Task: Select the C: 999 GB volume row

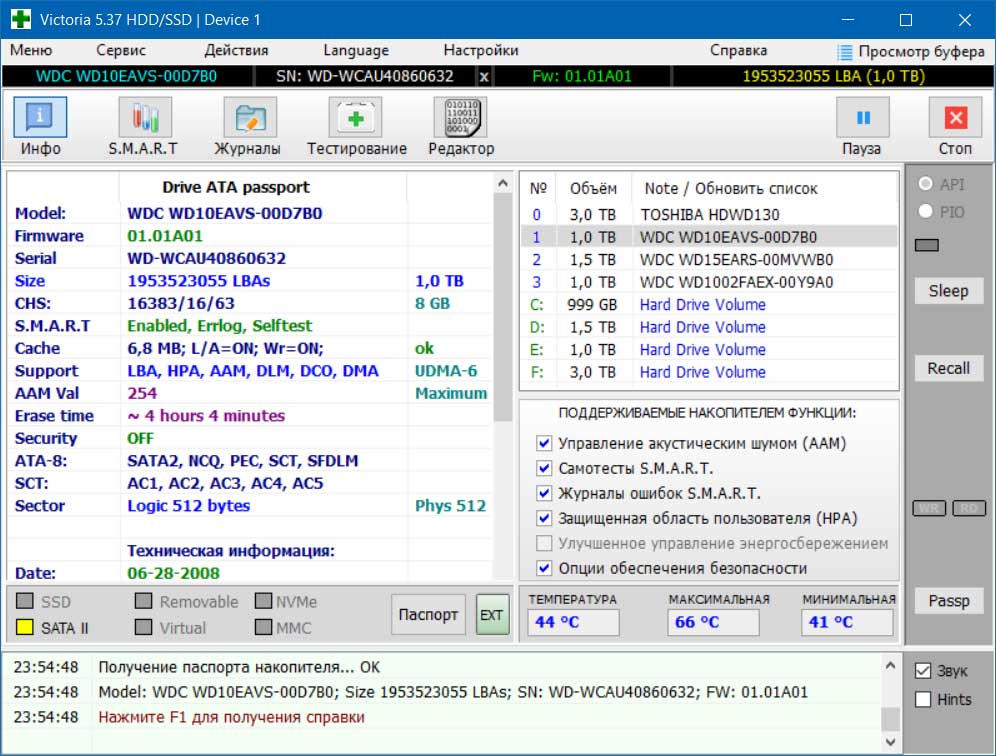Action: pyautogui.click(x=709, y=305)
